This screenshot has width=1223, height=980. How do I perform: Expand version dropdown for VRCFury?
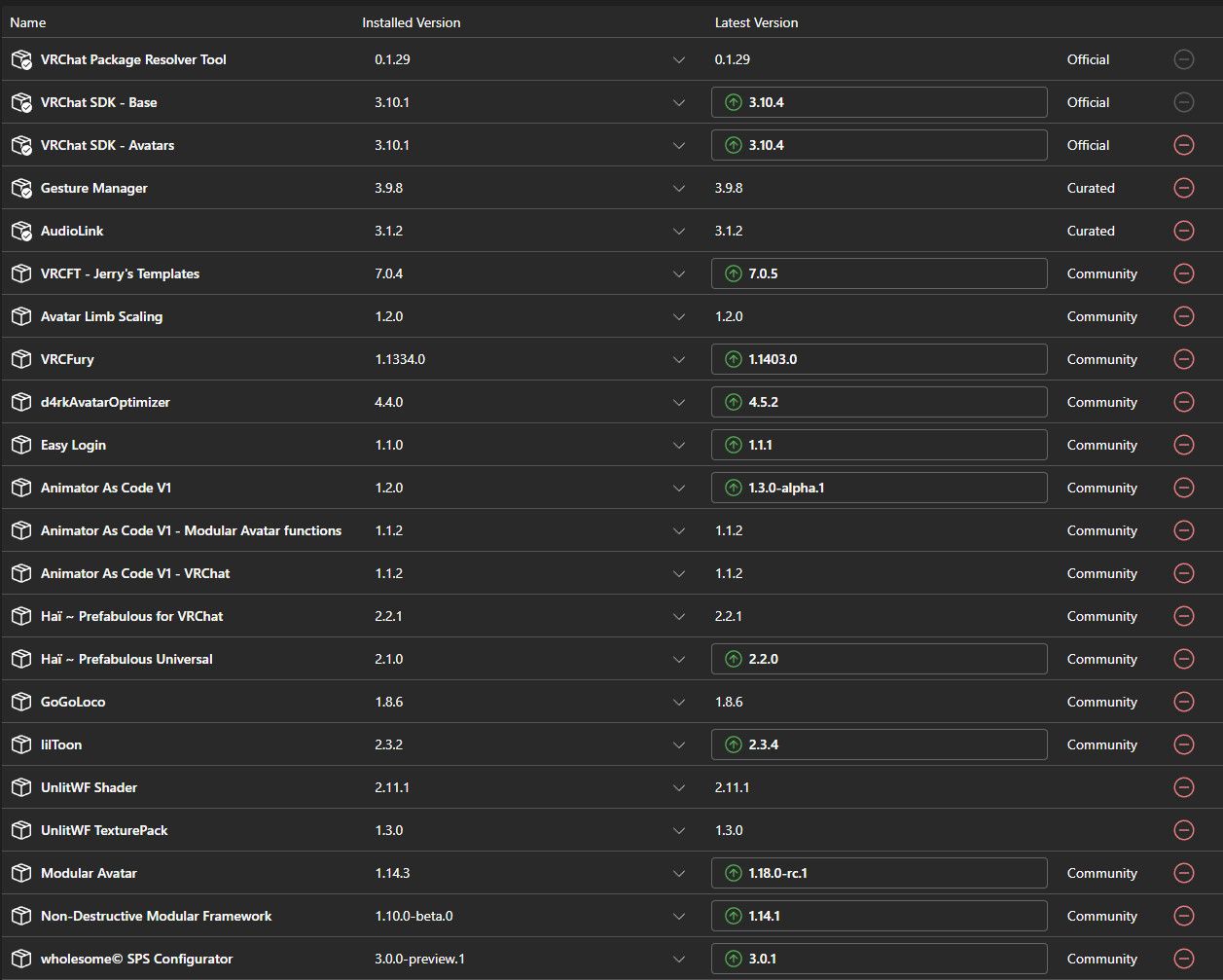click(x=679, y=360)
